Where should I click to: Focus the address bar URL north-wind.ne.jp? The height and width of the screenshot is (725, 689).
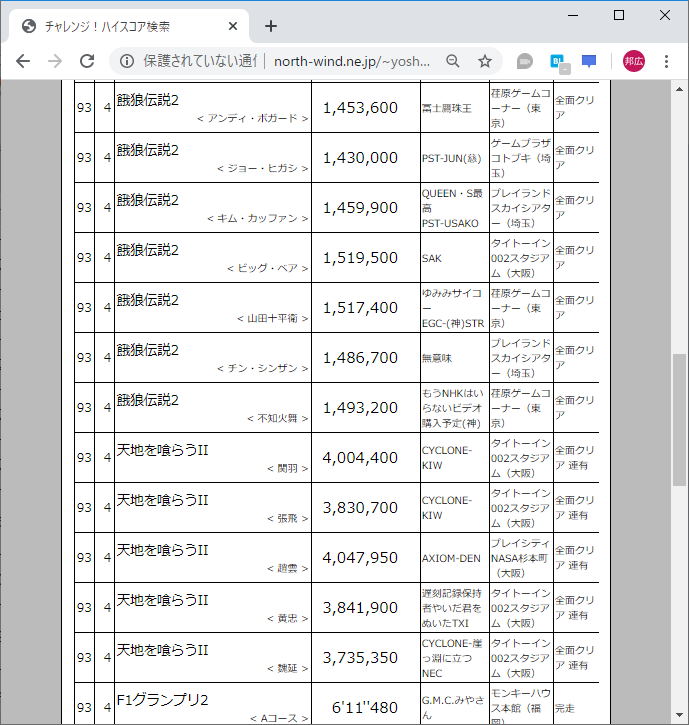[x=352, y=61]
